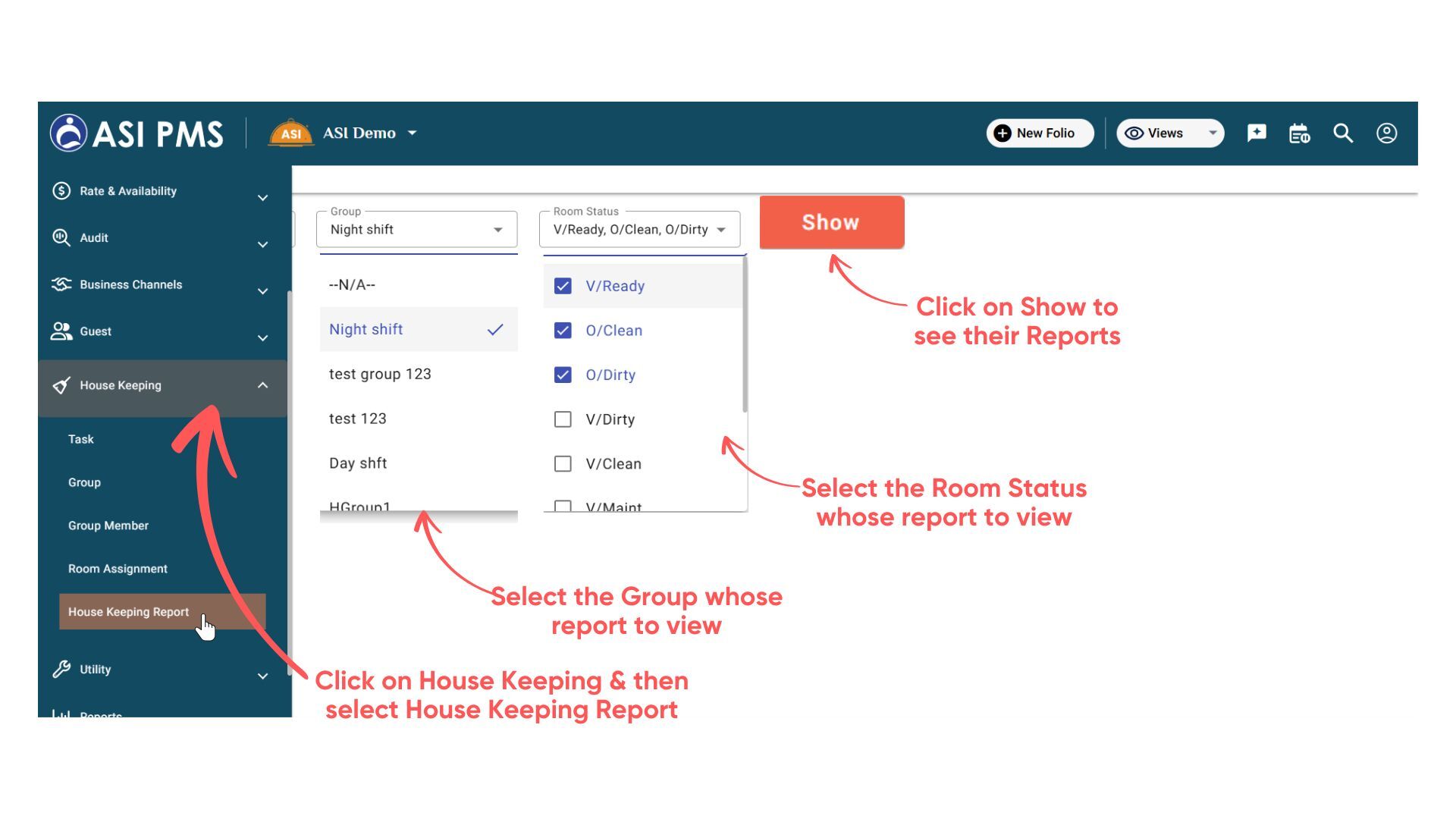Check the V/Clean room status option

click(563, 463)
